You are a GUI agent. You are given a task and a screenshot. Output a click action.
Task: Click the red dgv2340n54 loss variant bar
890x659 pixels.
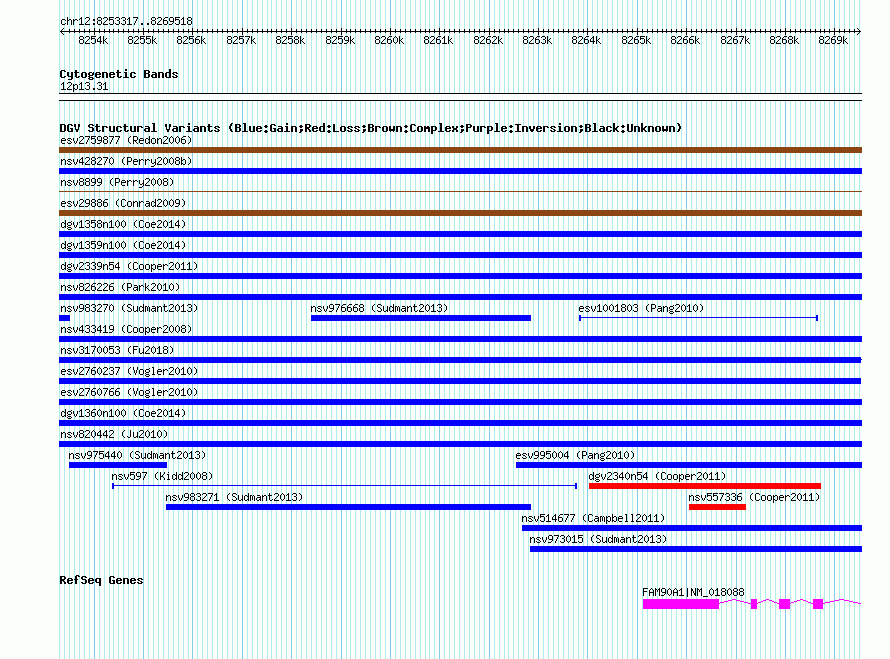(x=704, y=486)
